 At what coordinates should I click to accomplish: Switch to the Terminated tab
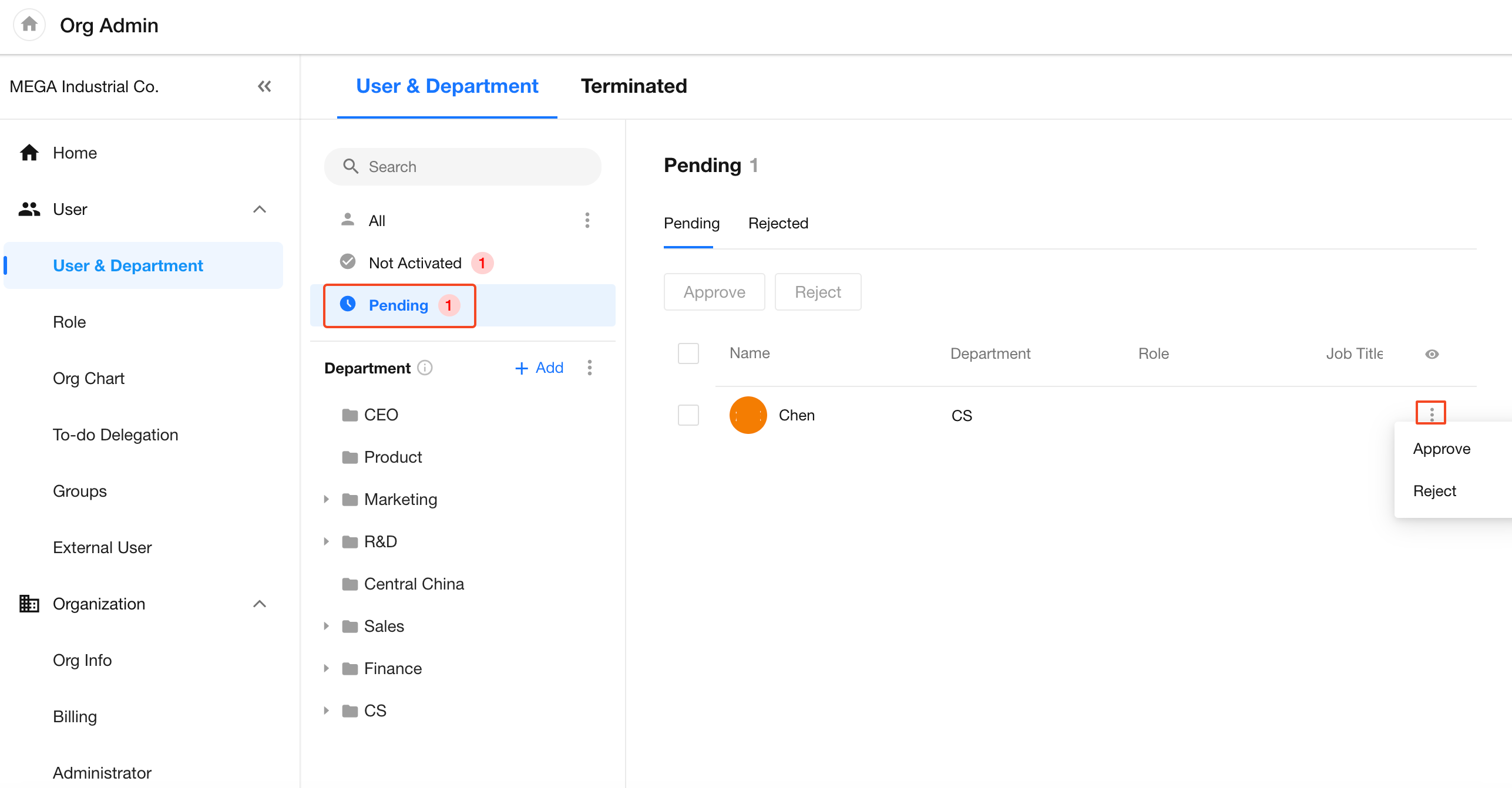(633, 86)
